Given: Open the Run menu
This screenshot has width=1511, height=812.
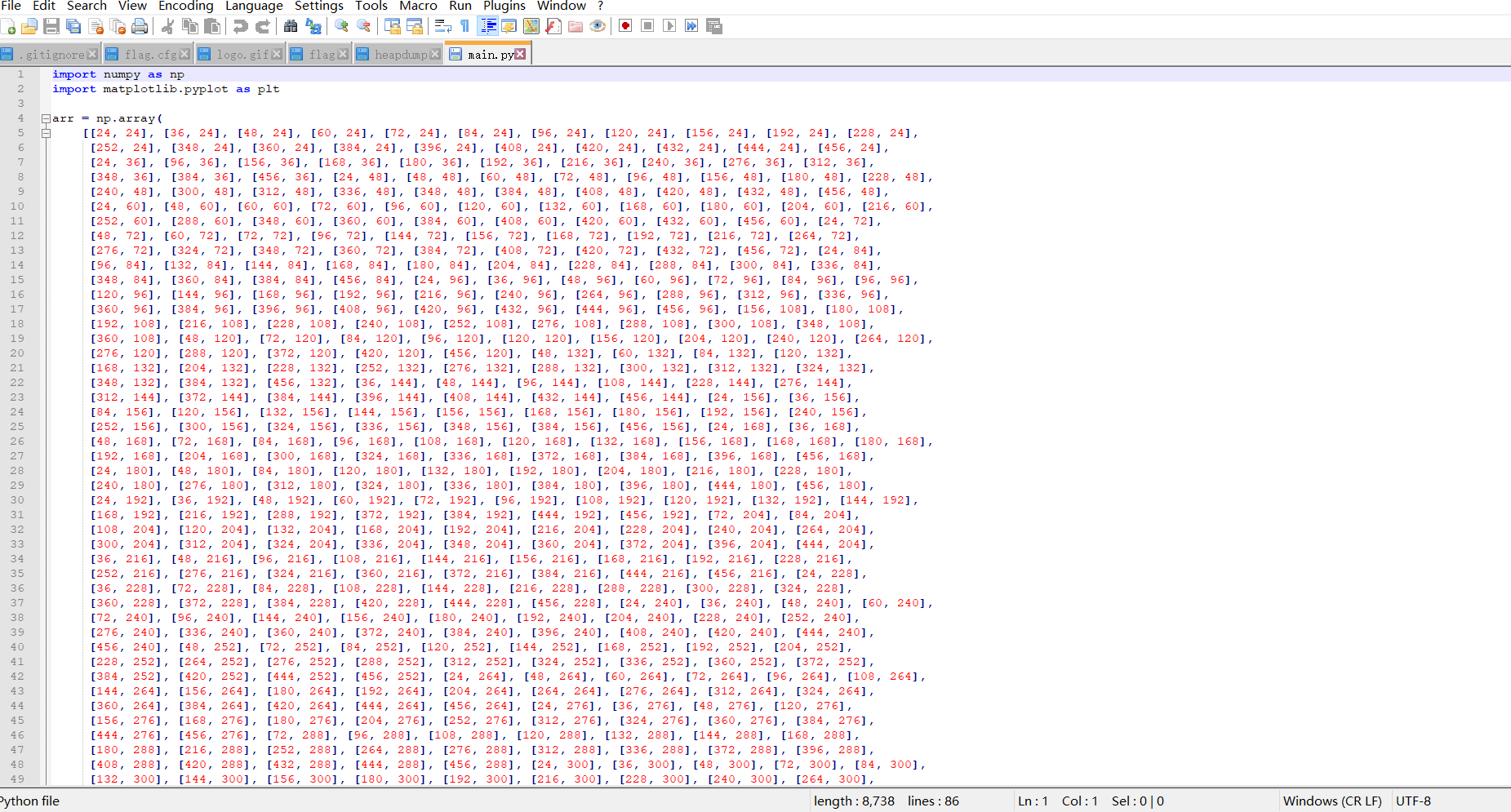Looking at the screenshot, I should 460,7.
